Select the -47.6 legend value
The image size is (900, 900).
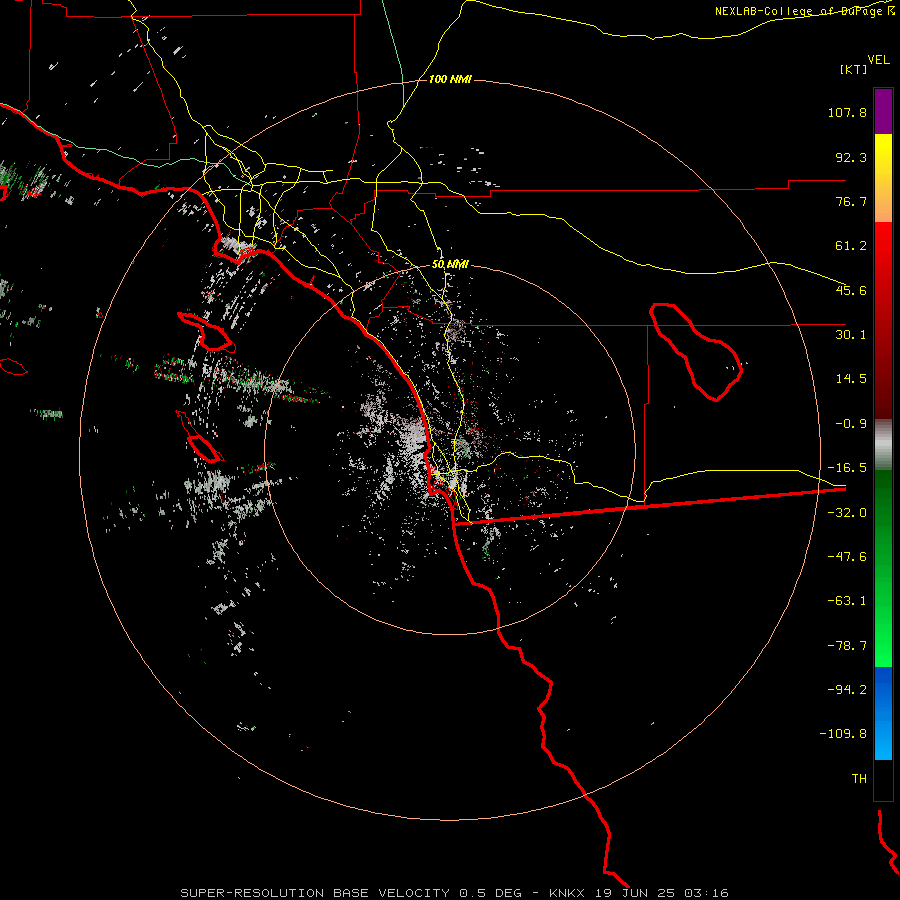click(847, 557)
